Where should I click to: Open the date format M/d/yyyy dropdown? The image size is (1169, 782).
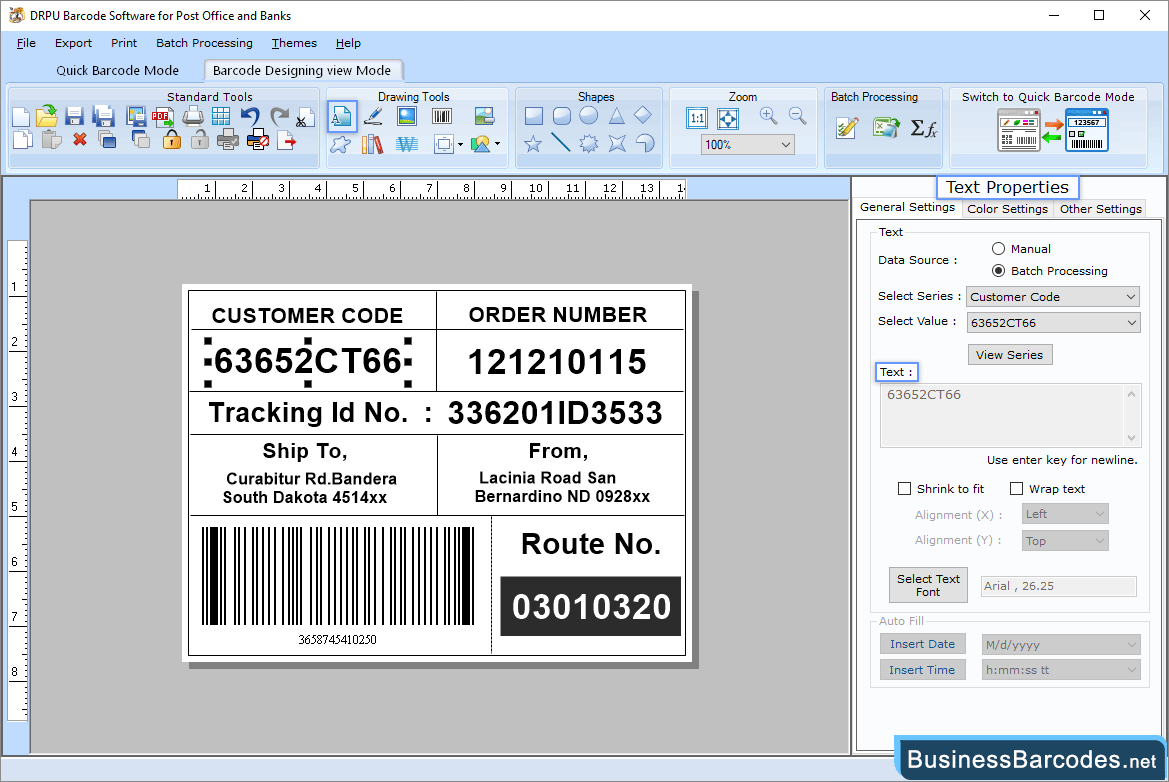pyautogui.click(x=1061, y=645)
